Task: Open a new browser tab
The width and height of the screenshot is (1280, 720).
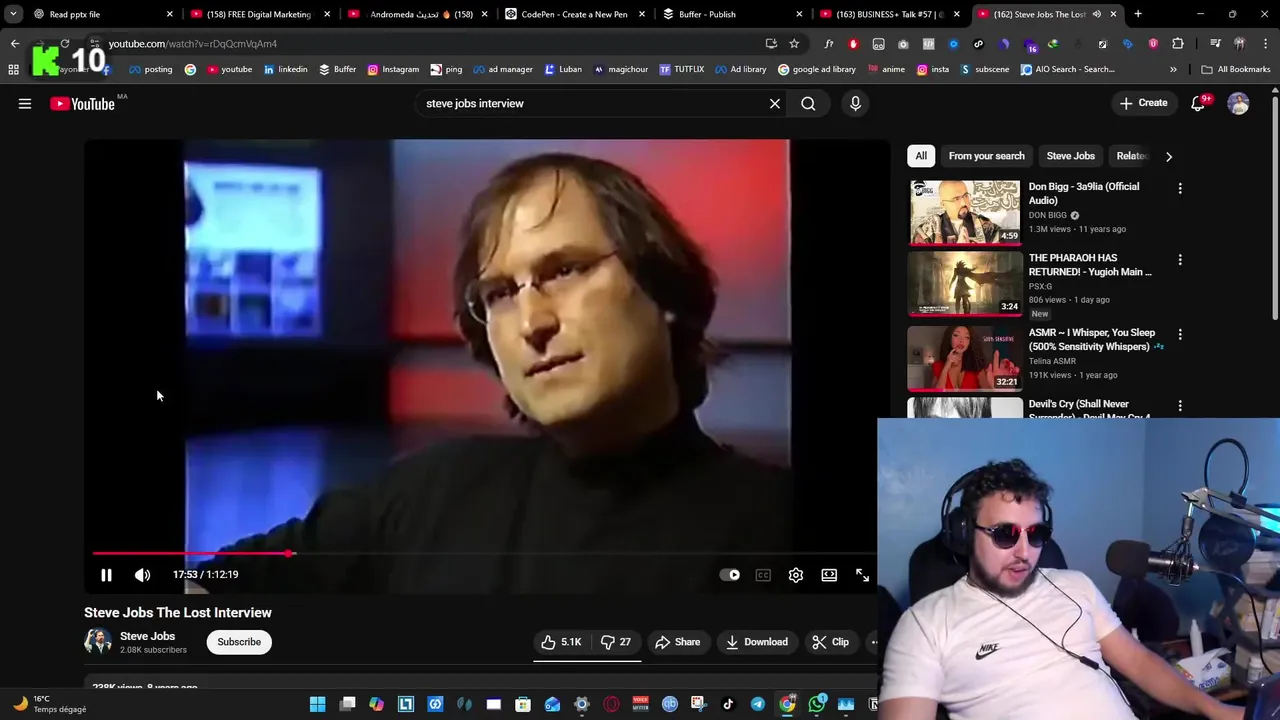Action: (x=1138, y=14)
